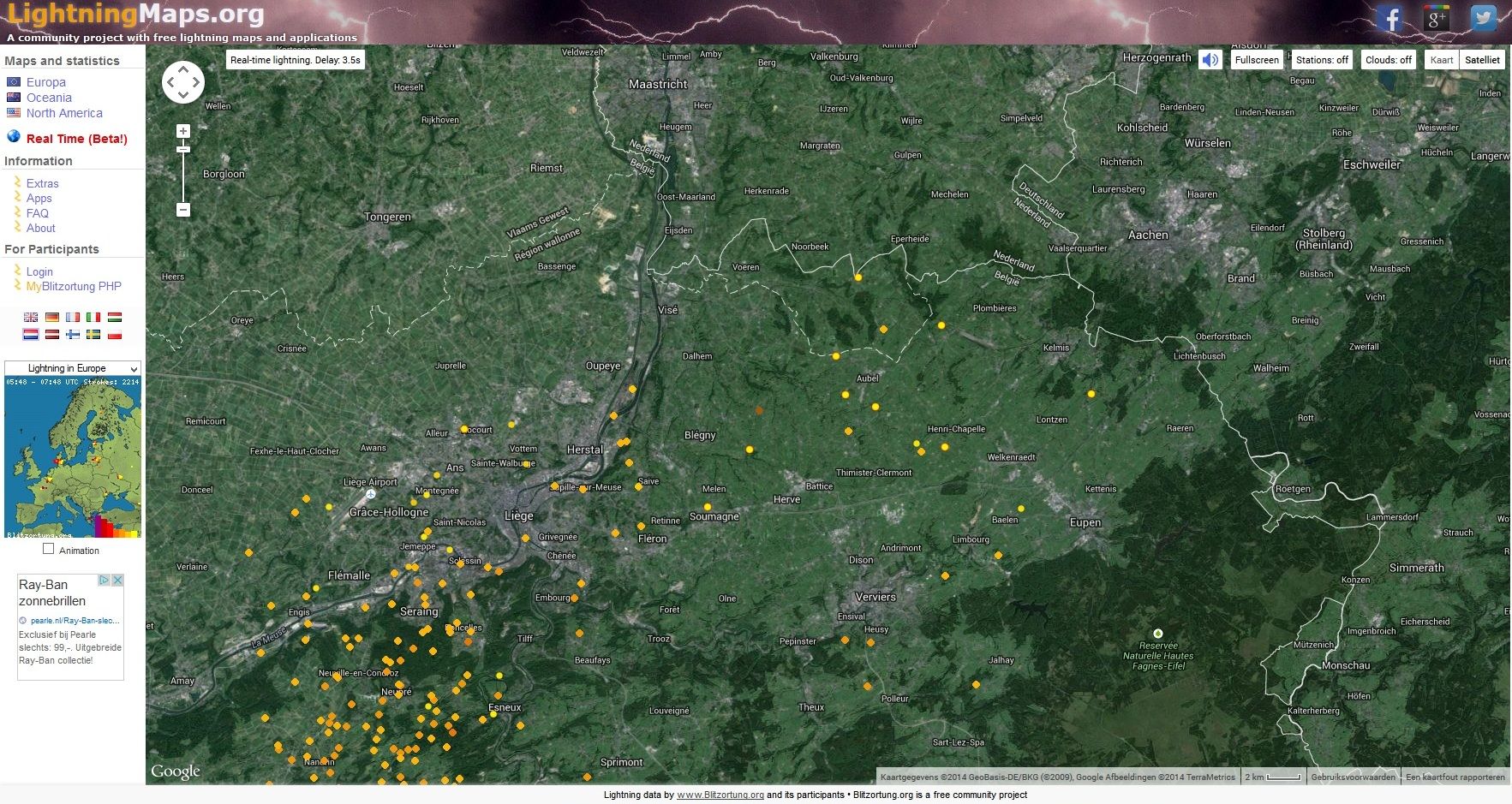This screenshot has width=1512, height=804.
Task: Click the map zoom slider handle
Action: click(x=183, y=150)
